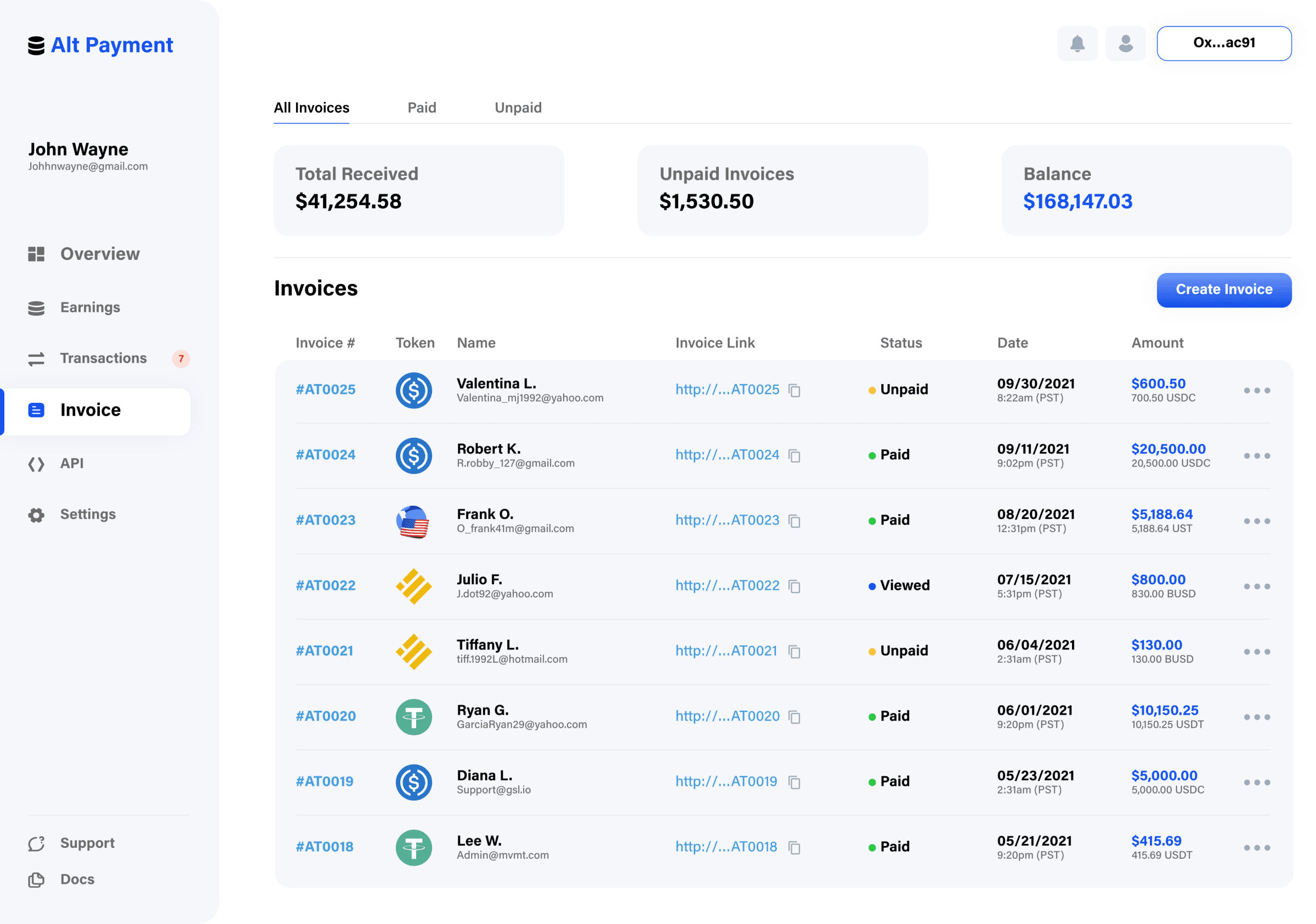This screenshot has width=1316, height=924.
Task: Open more options for invoice AT0019
Action: [1257, 783]
